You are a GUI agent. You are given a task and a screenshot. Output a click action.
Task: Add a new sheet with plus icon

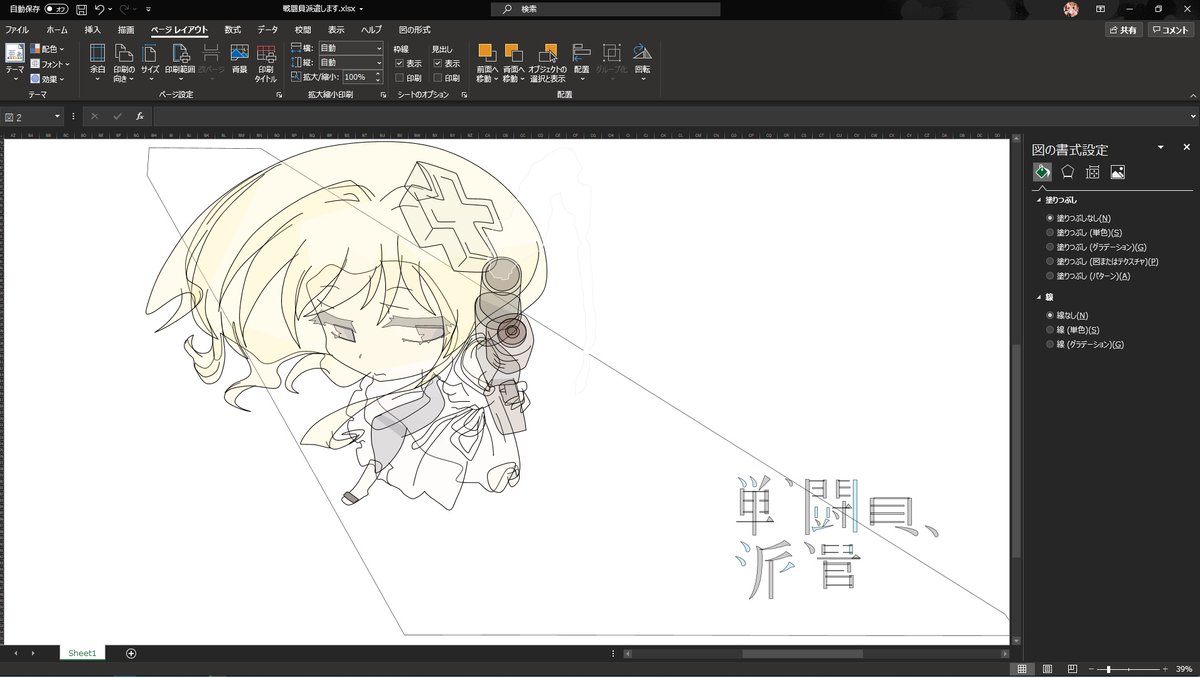(x=131, y=653)
